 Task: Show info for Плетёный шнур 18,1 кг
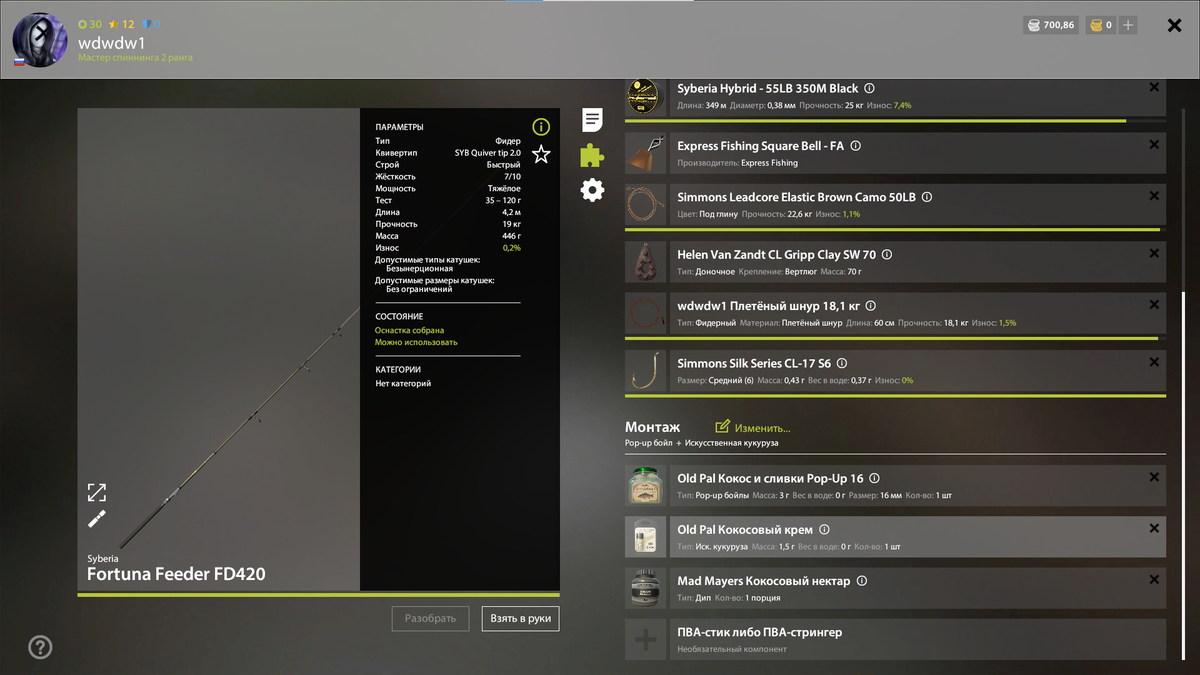click(x=870, y=306)
